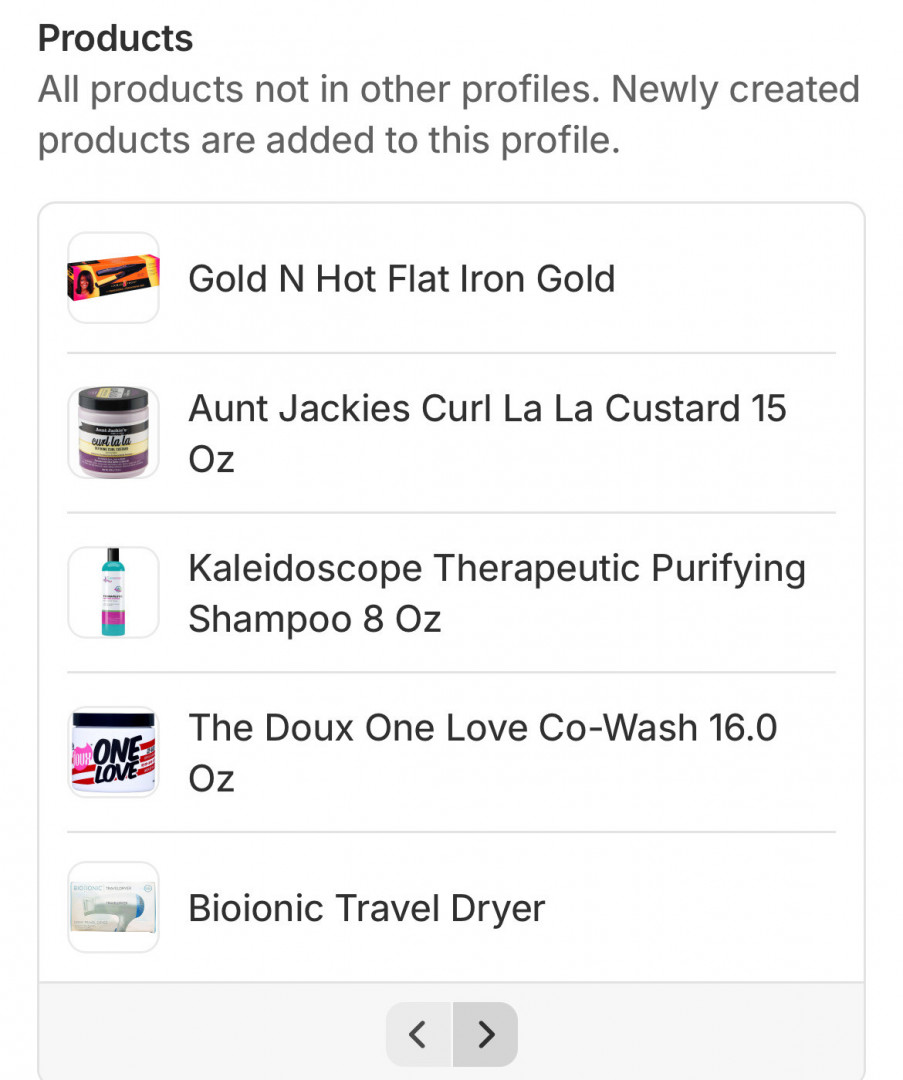
Task: Go to the previous products page
Action: coord(419,1034)
